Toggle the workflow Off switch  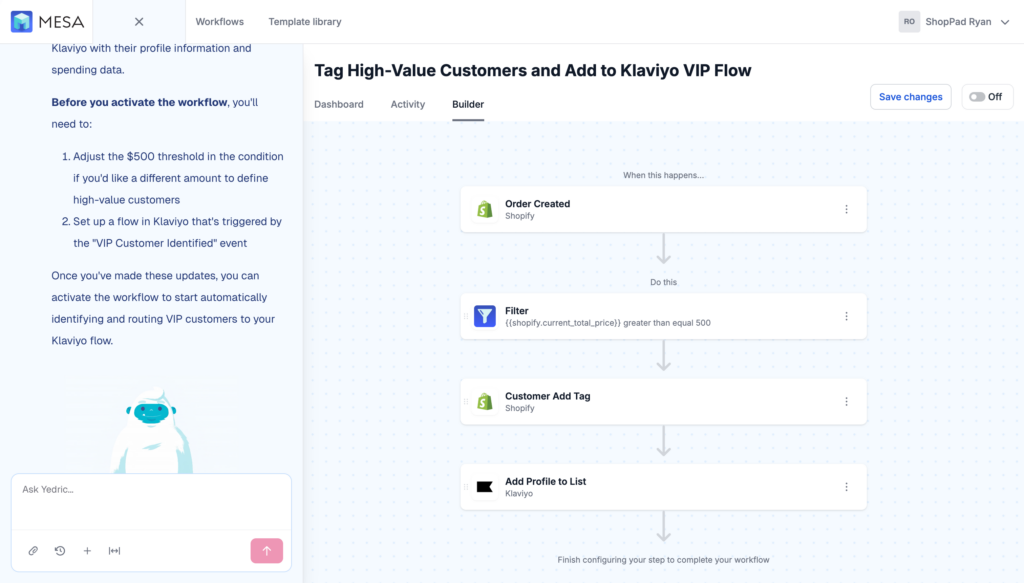pyautogui.click(x=986, y=97)
